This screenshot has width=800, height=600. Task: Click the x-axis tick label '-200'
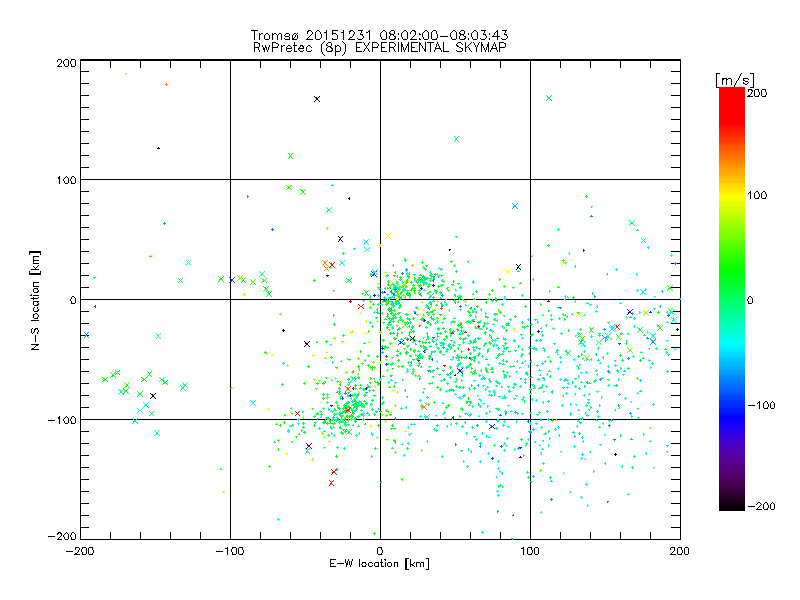pyautogui.click(x=80, y=551)
